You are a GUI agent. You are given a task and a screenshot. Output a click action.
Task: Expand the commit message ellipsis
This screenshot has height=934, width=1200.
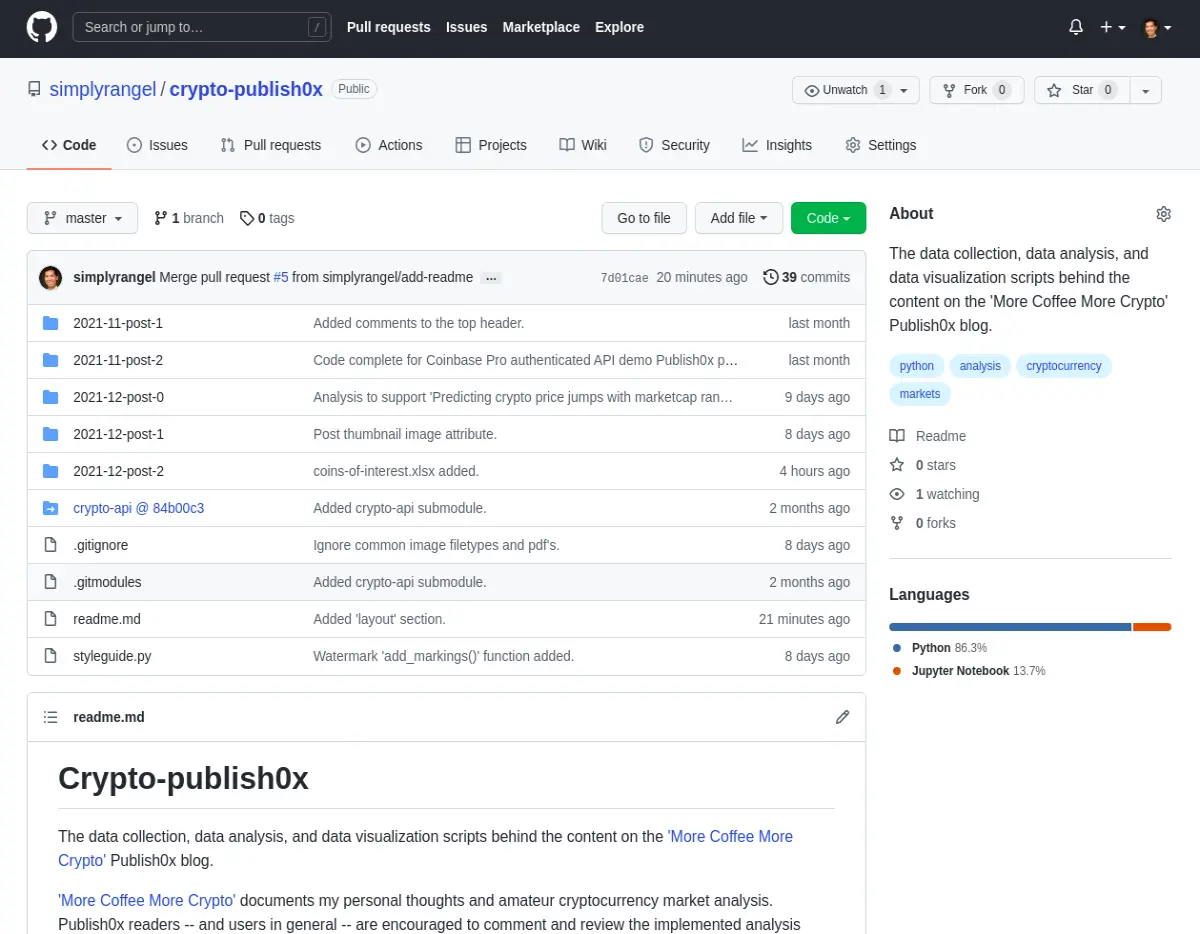coord(491,278)
